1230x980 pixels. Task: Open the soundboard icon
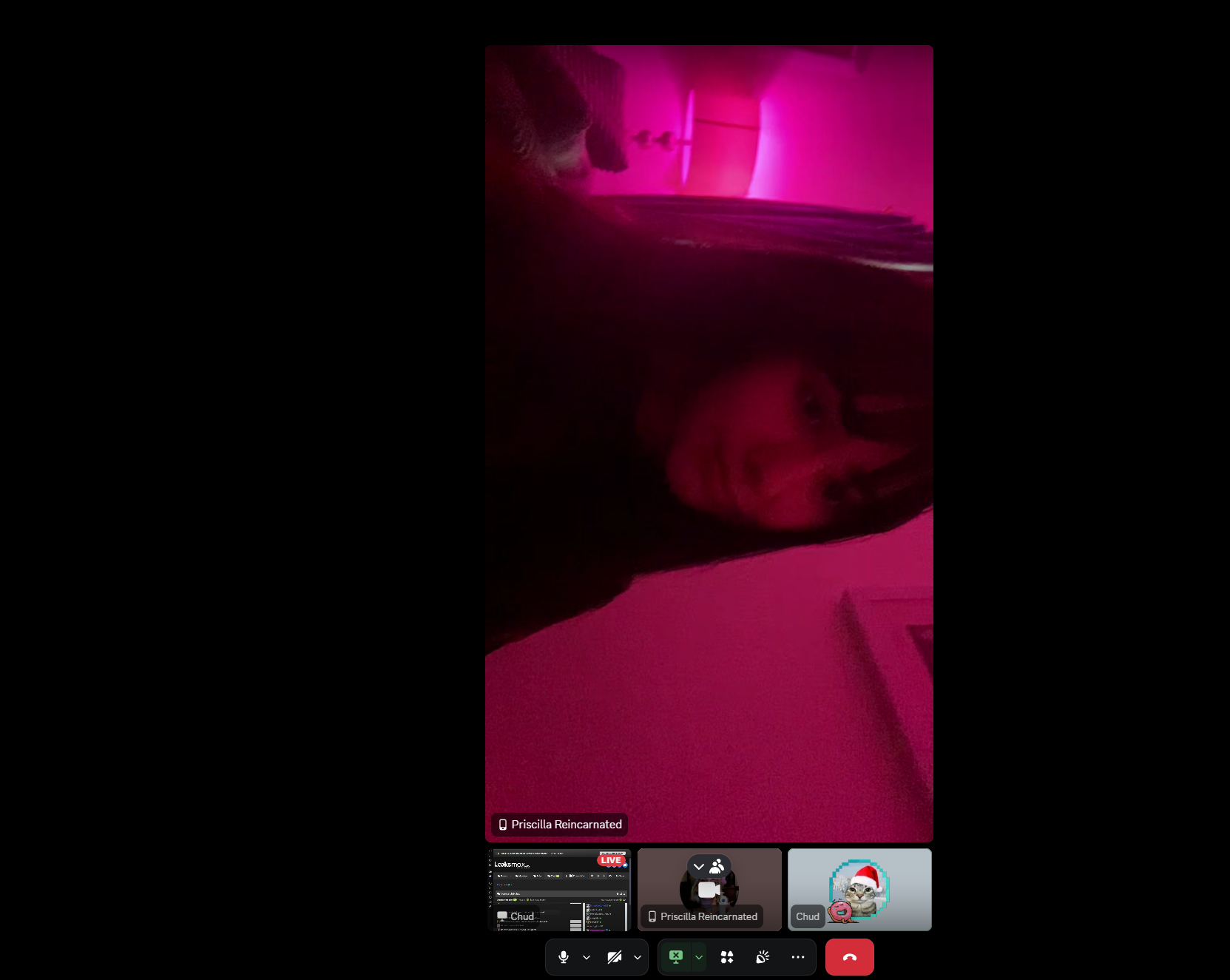[763, 957]
